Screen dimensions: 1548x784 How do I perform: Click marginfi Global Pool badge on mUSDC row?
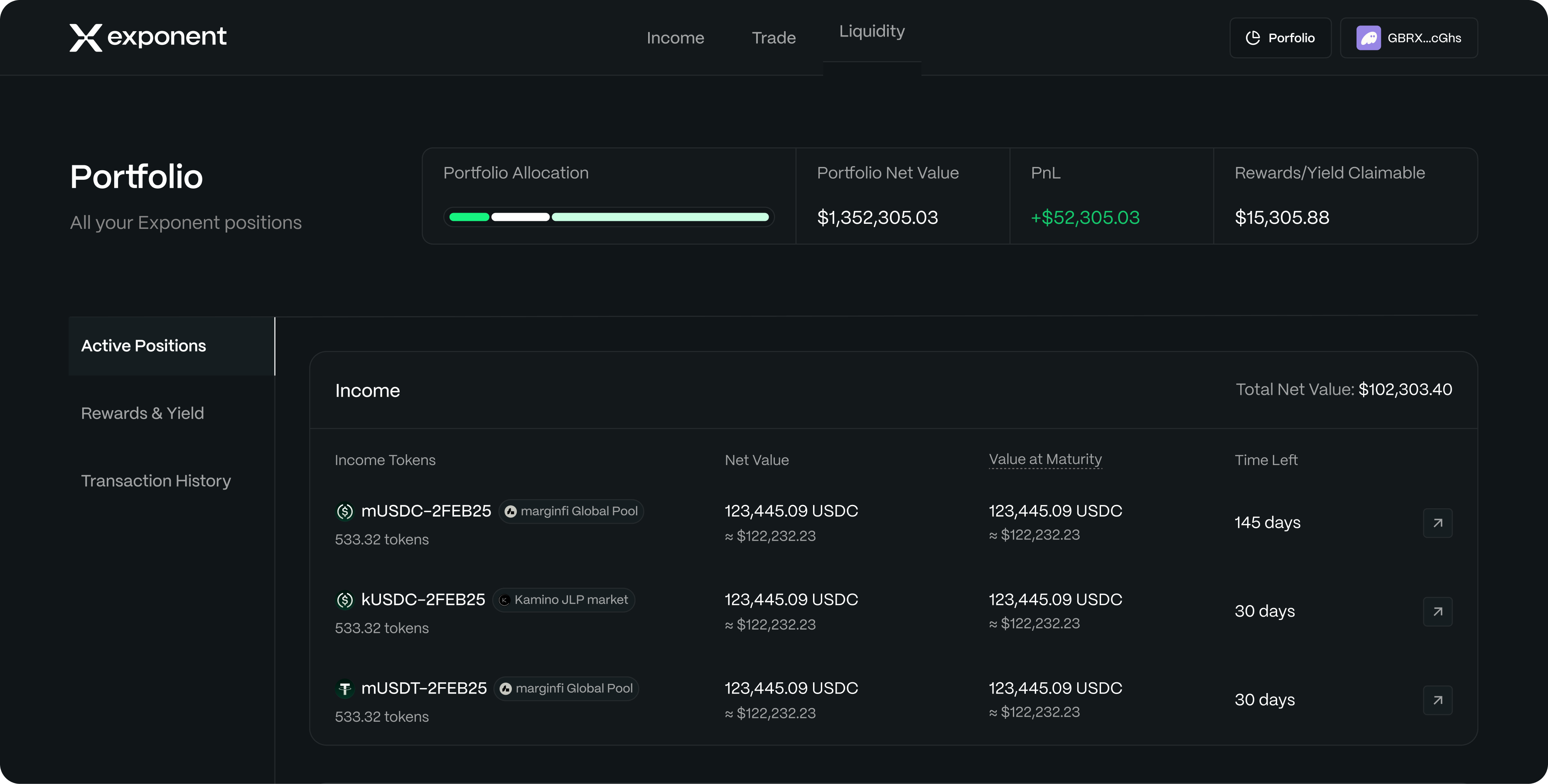[x=571, y=511]
